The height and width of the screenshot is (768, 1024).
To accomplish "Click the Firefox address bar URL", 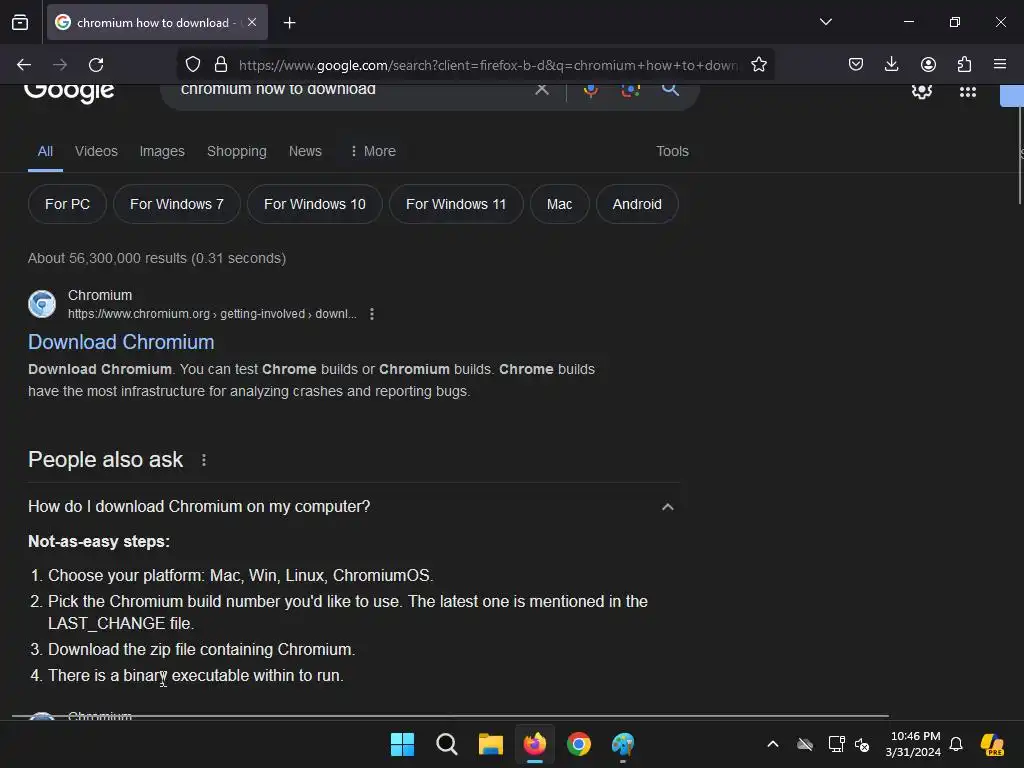I will pos(488,65).
